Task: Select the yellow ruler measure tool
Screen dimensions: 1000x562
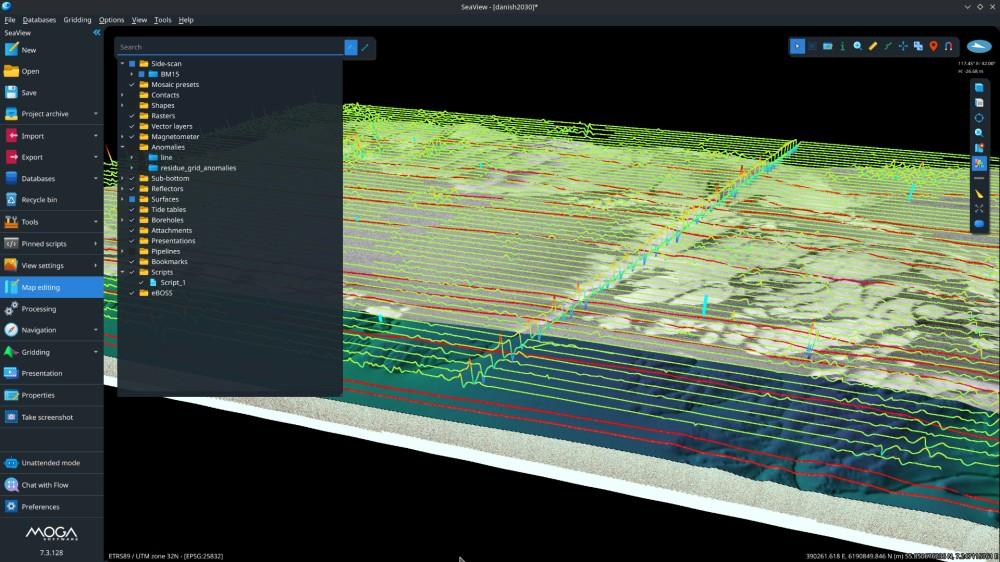Action: (873, 46)
